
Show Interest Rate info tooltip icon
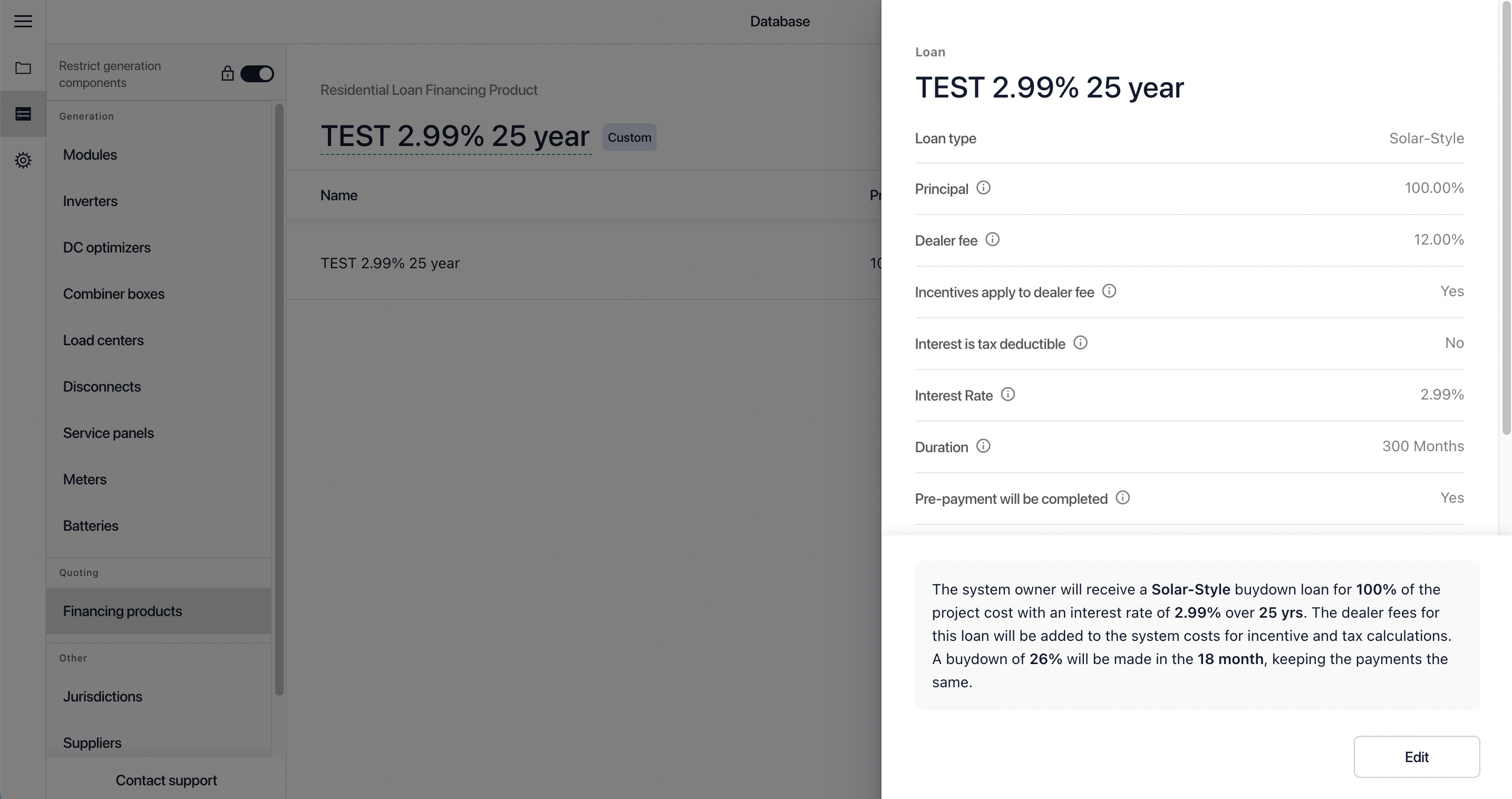(x=1007, y=394)
